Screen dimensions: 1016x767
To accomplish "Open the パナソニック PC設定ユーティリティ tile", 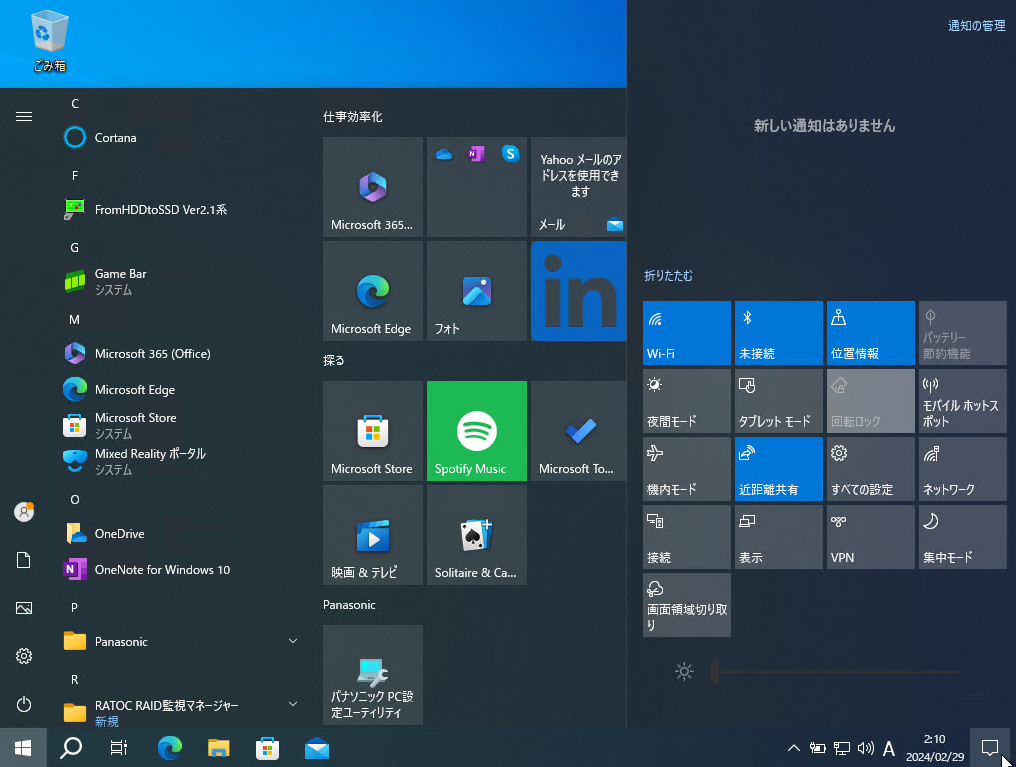I will (x=373, y=675).
